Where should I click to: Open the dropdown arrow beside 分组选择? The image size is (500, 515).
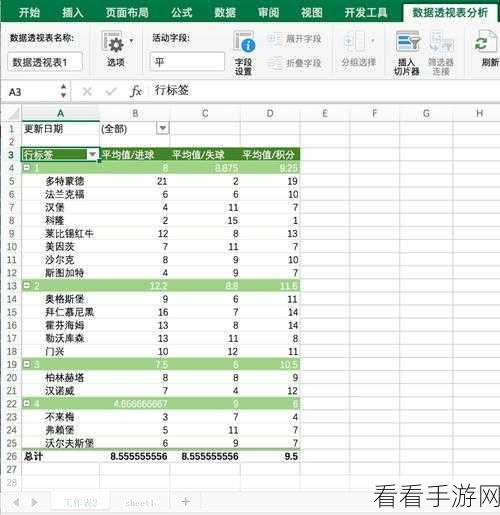(x=373, y=41)
